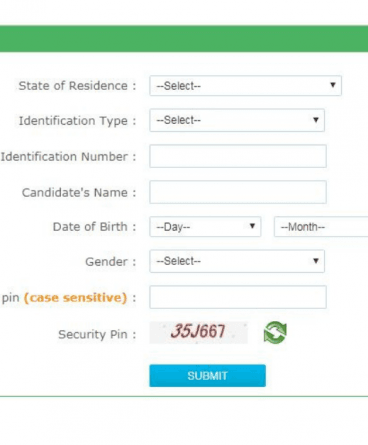The width and height of the screenshot is (368, 445).
Task: Click the blue SUBMIT button
Action: click(x=207, y=376)
